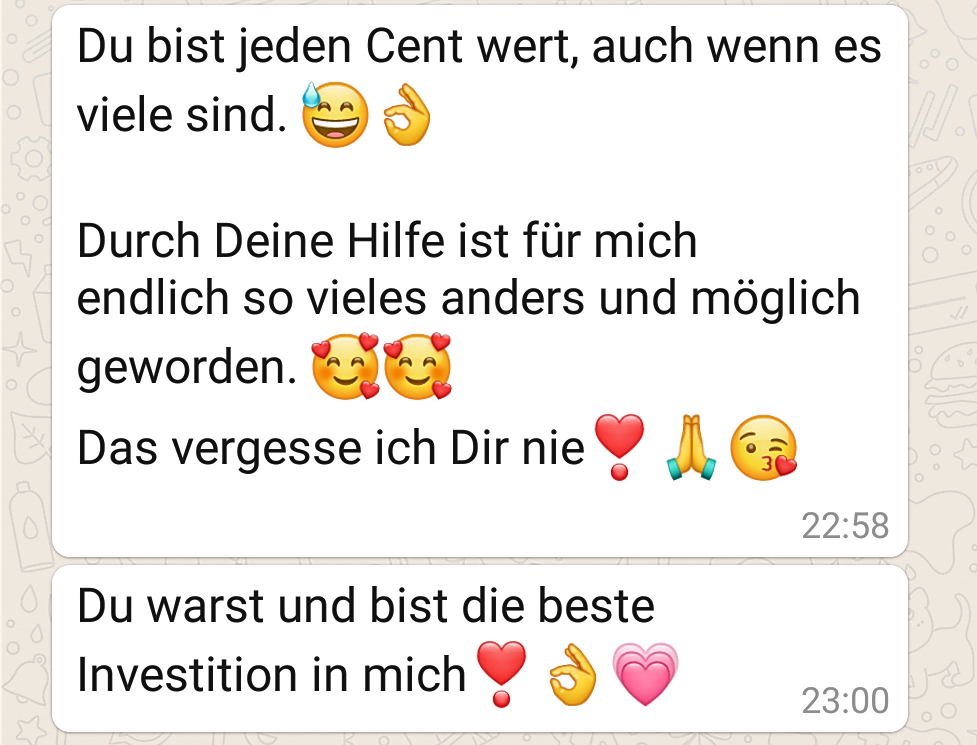The image size is (977, 745).
Task: Click the second smiling face with hearts emoji
Action: click(417, 366)
